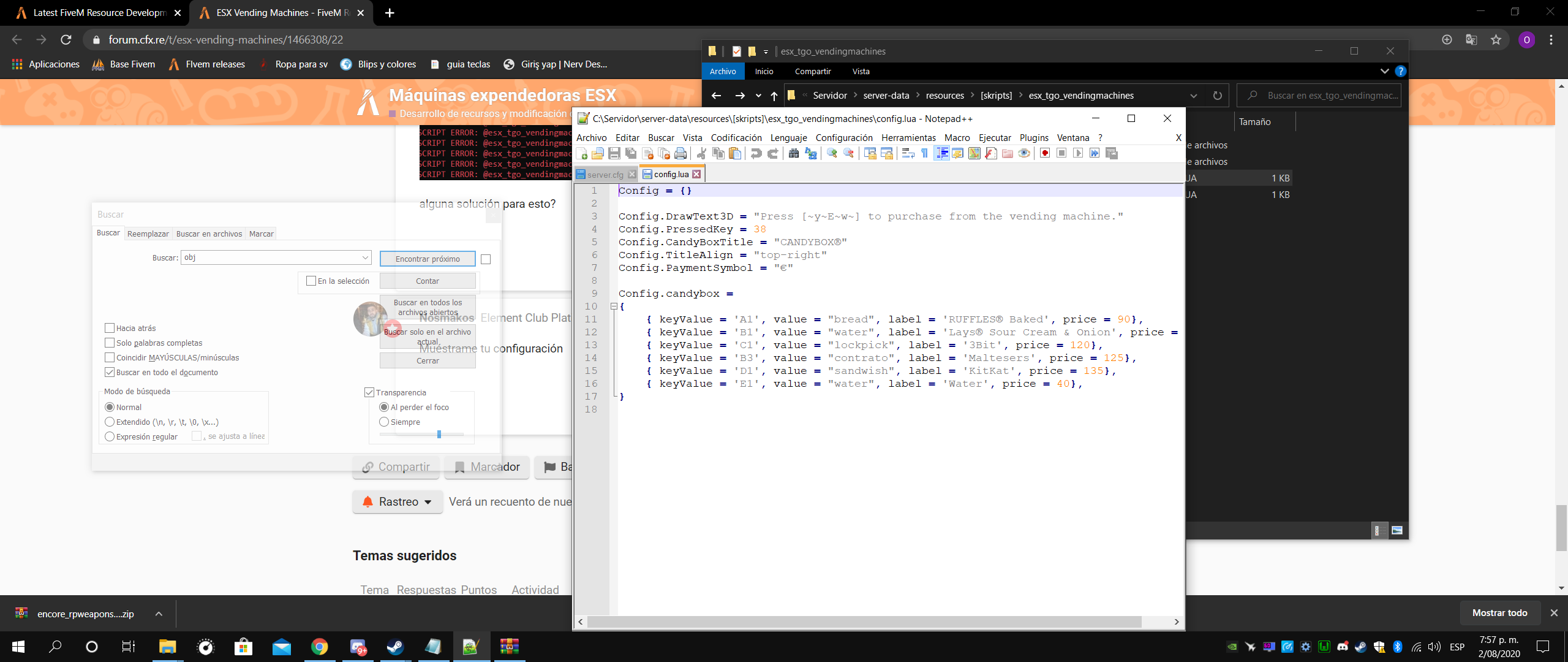
Task: Adjust the transparency slider handle
Action: [439, 435]
